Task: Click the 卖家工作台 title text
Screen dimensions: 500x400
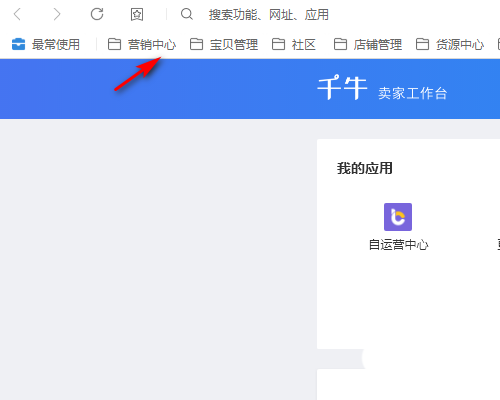Action: pyautogui.click(x=412, y=93)
